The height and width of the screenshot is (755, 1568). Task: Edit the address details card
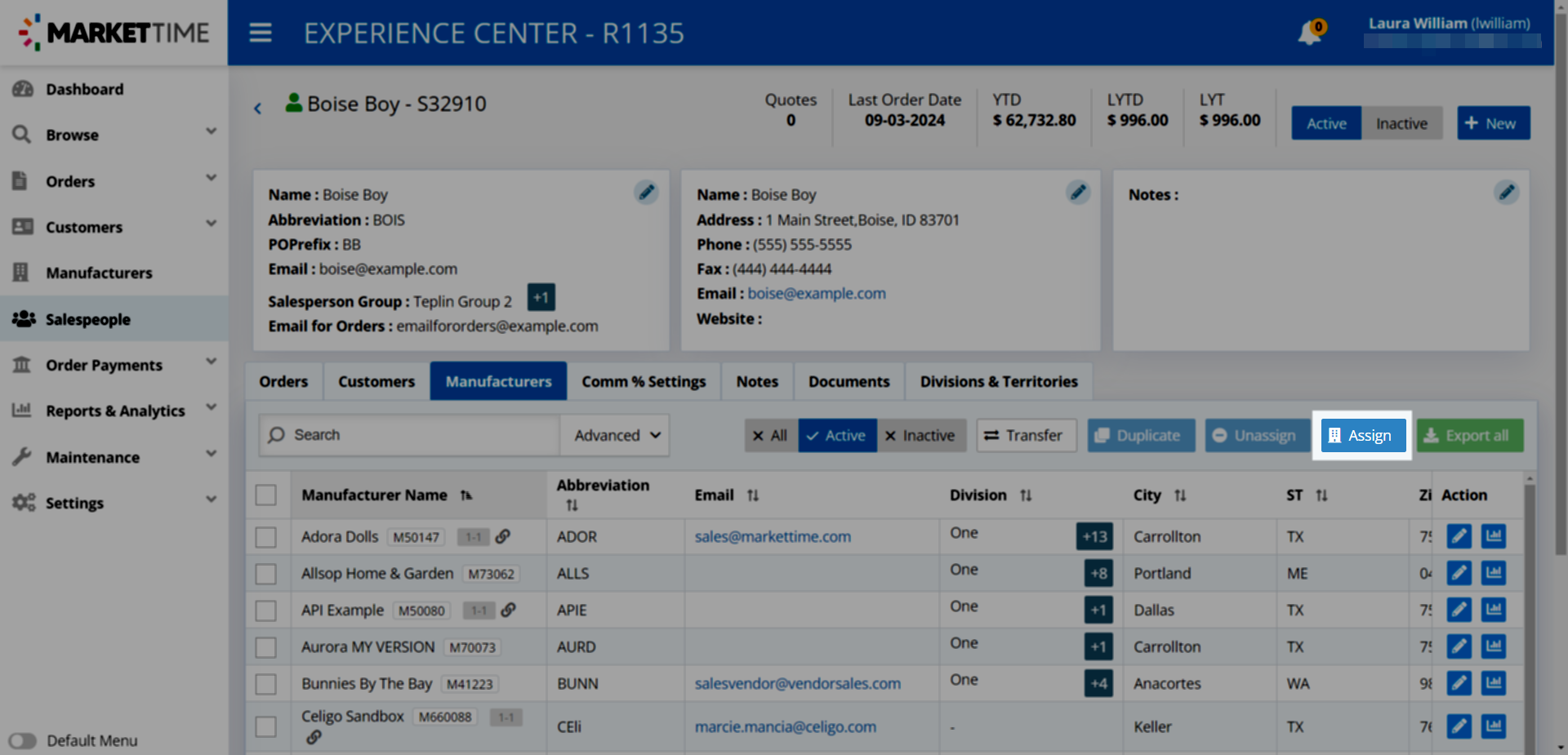pos(1078,192)
